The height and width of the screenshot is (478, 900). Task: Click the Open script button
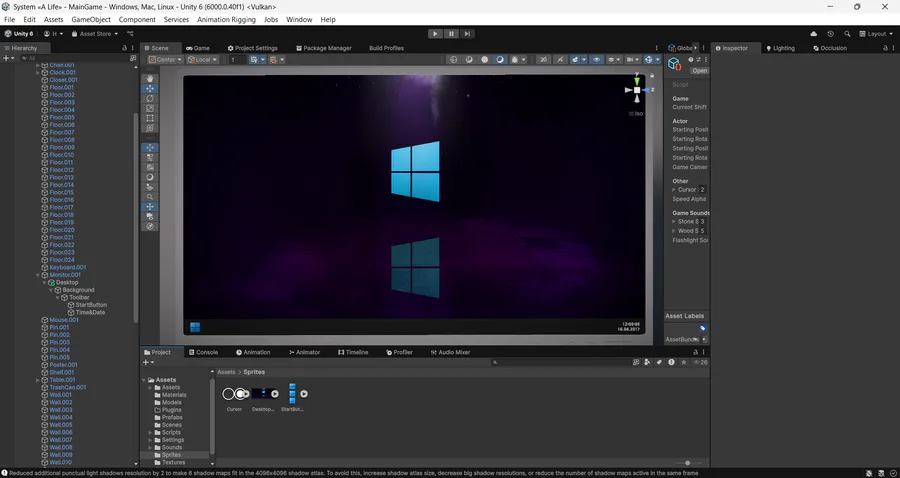pyautogui.click(x=699, y=71)
